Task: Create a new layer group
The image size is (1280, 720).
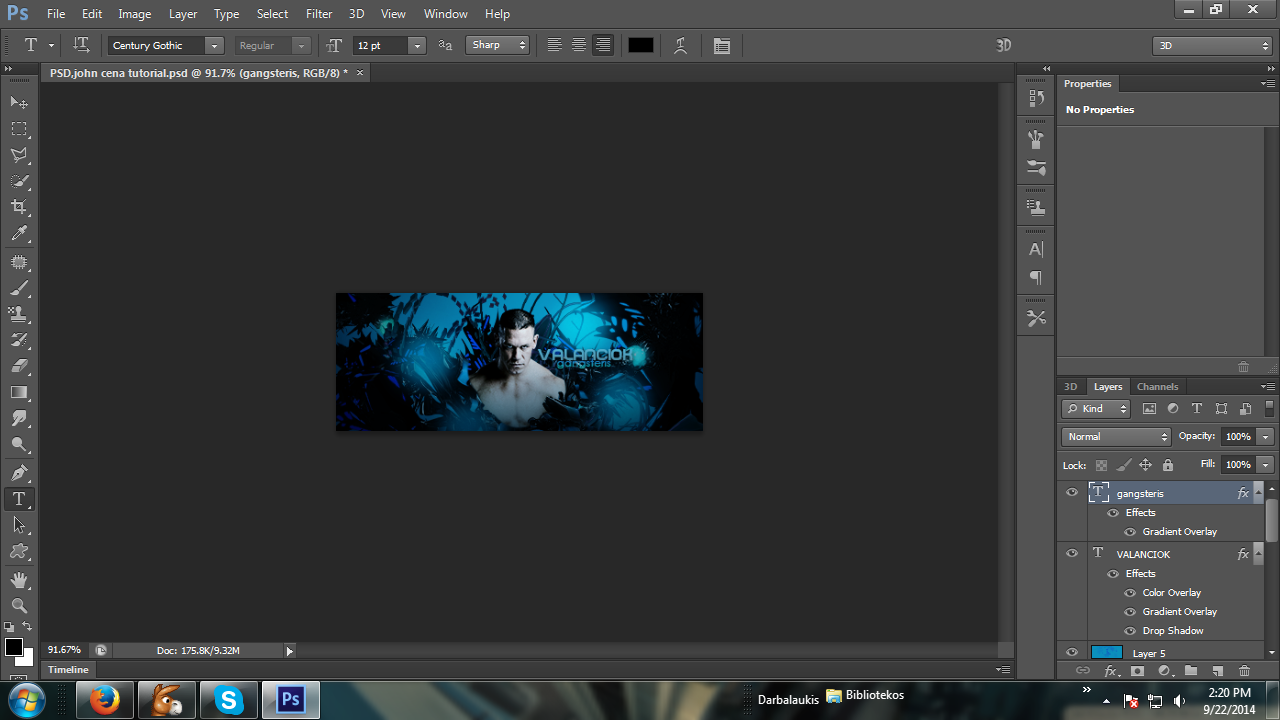Action: (1190, 671)
